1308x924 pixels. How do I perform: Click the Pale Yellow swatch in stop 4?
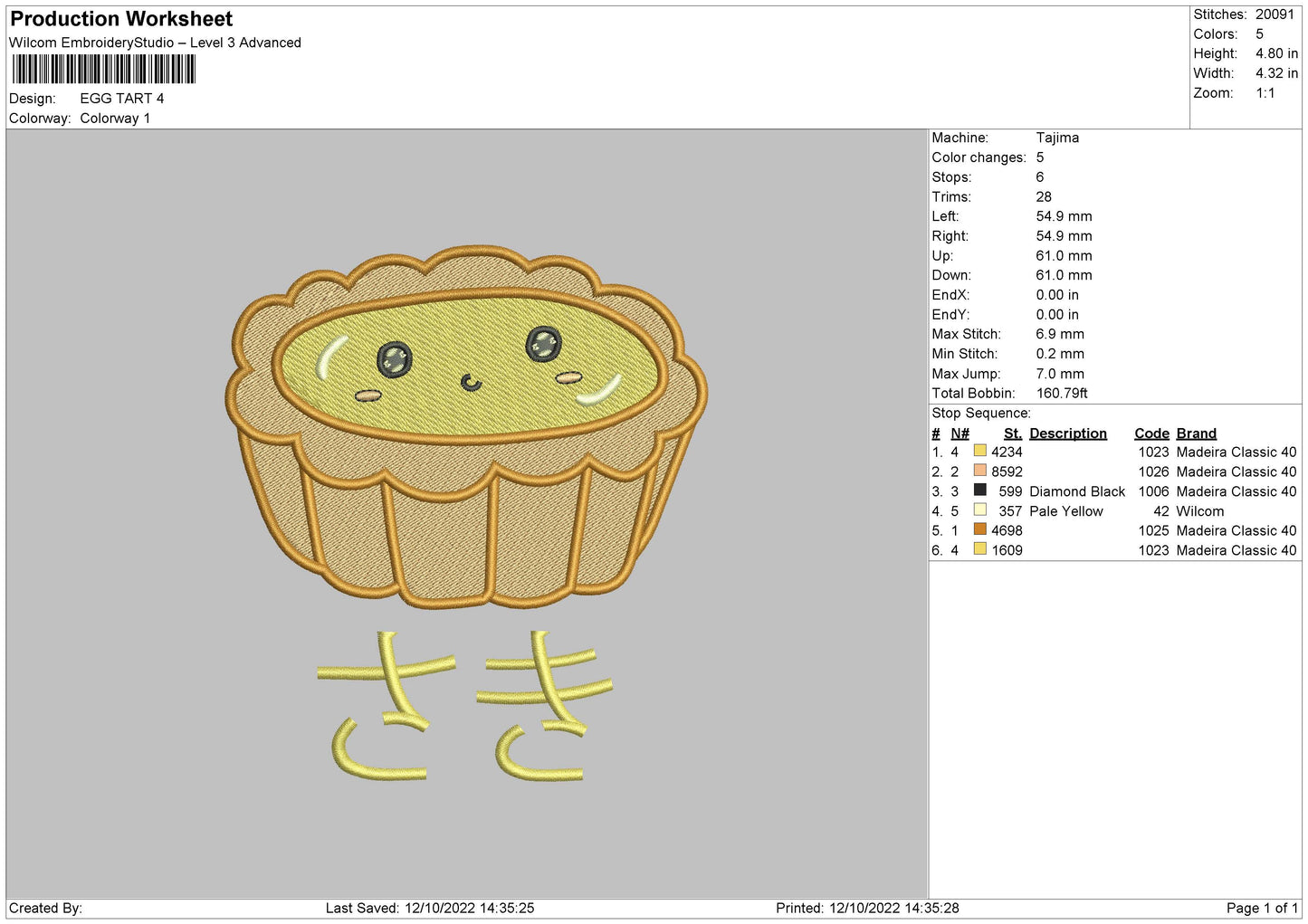(x=979, y=510)
